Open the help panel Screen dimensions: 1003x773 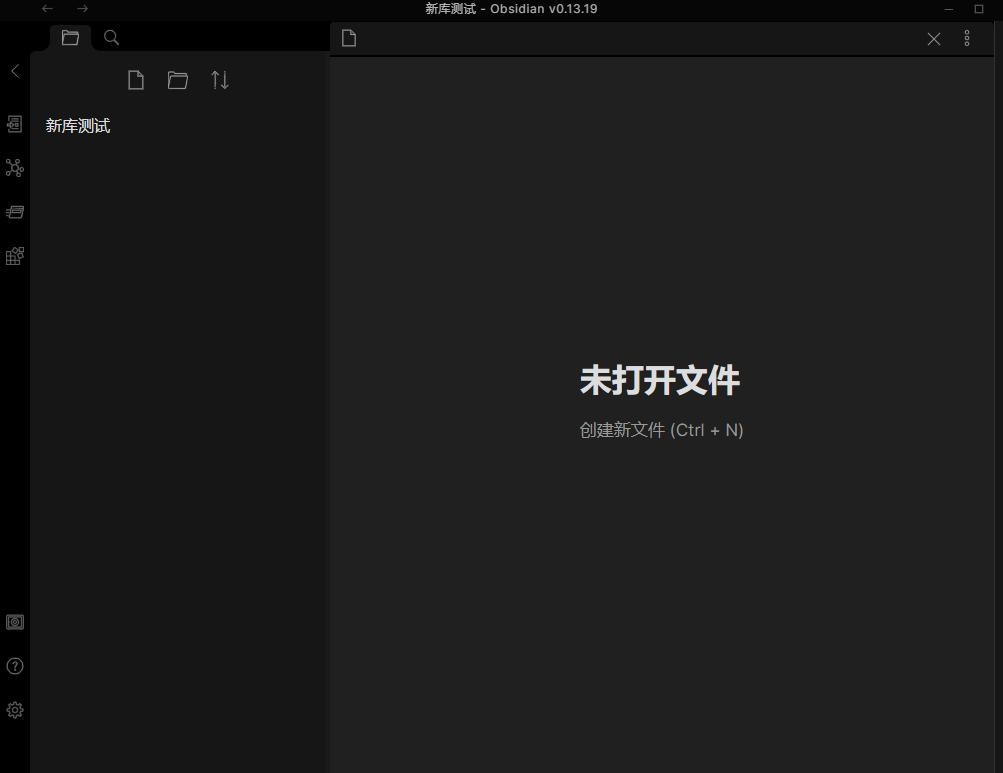pyautogui.click(x=15, y=666)
